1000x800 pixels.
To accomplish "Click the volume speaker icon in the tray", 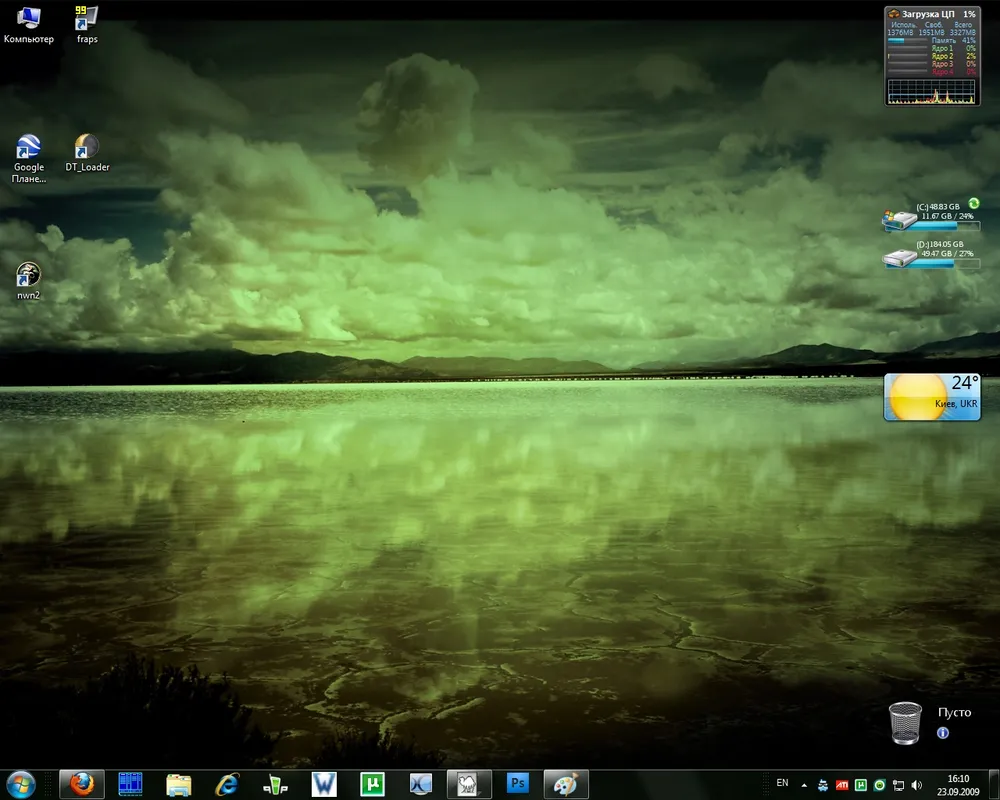I will pyautogui.click(x=917, y=785).
